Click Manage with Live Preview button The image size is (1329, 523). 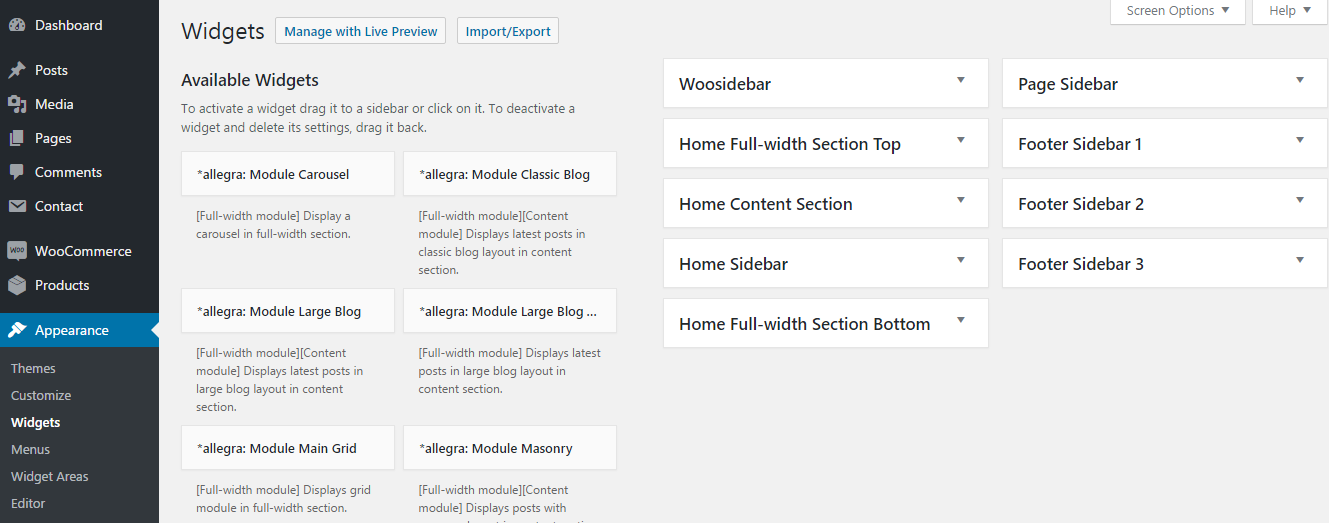(360, 31)
